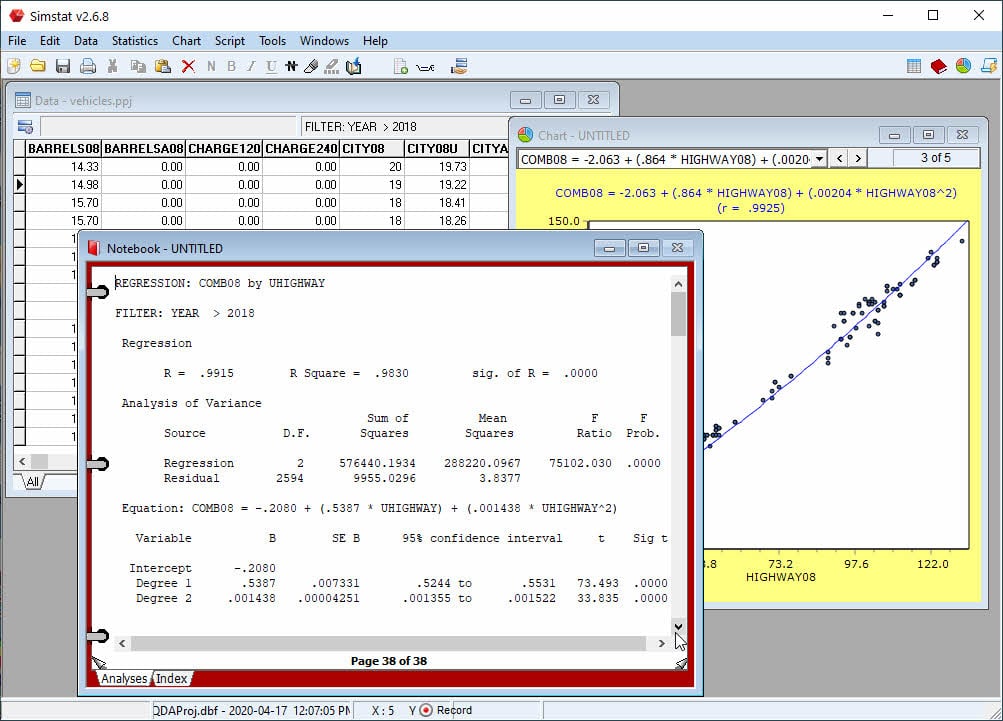Print using the Print toolbar icon

(88, 66)
